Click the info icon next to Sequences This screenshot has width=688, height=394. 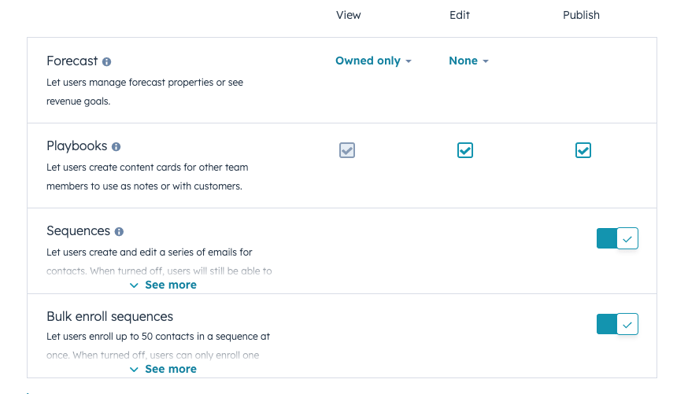pos(119,232)
